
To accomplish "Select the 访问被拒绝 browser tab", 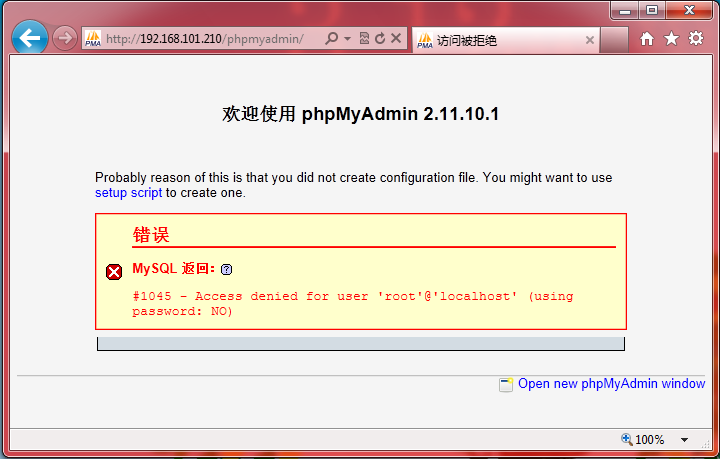I will pos(506,40).
